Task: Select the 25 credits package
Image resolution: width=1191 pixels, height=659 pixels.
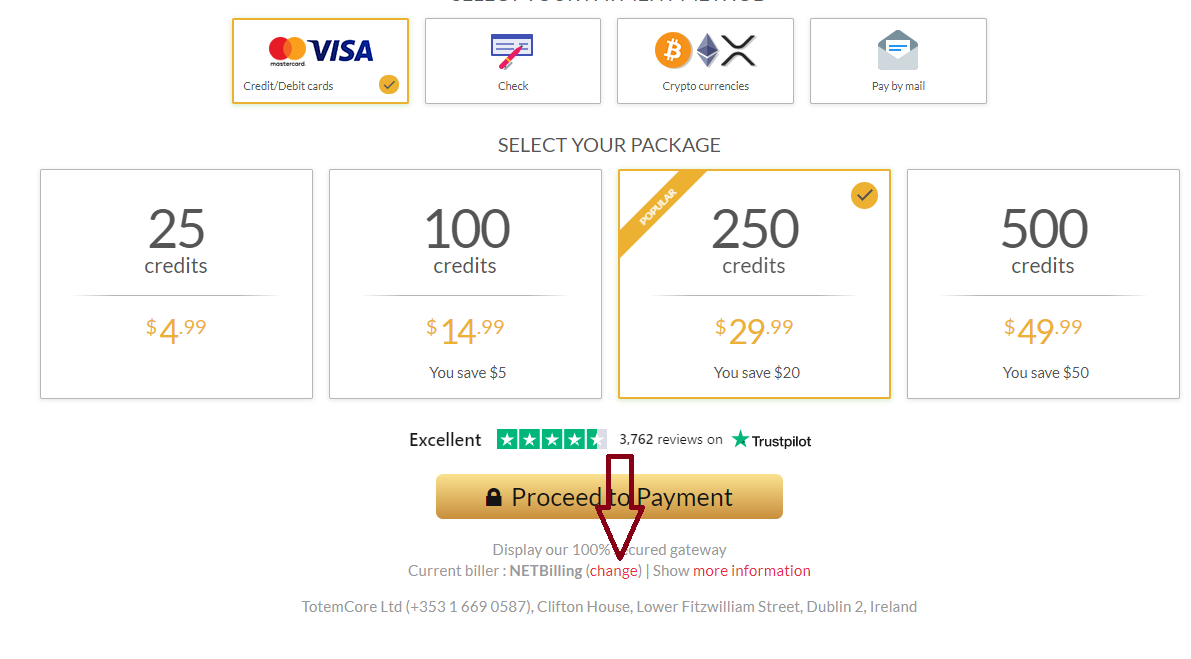Action: [x=176, y=284]
